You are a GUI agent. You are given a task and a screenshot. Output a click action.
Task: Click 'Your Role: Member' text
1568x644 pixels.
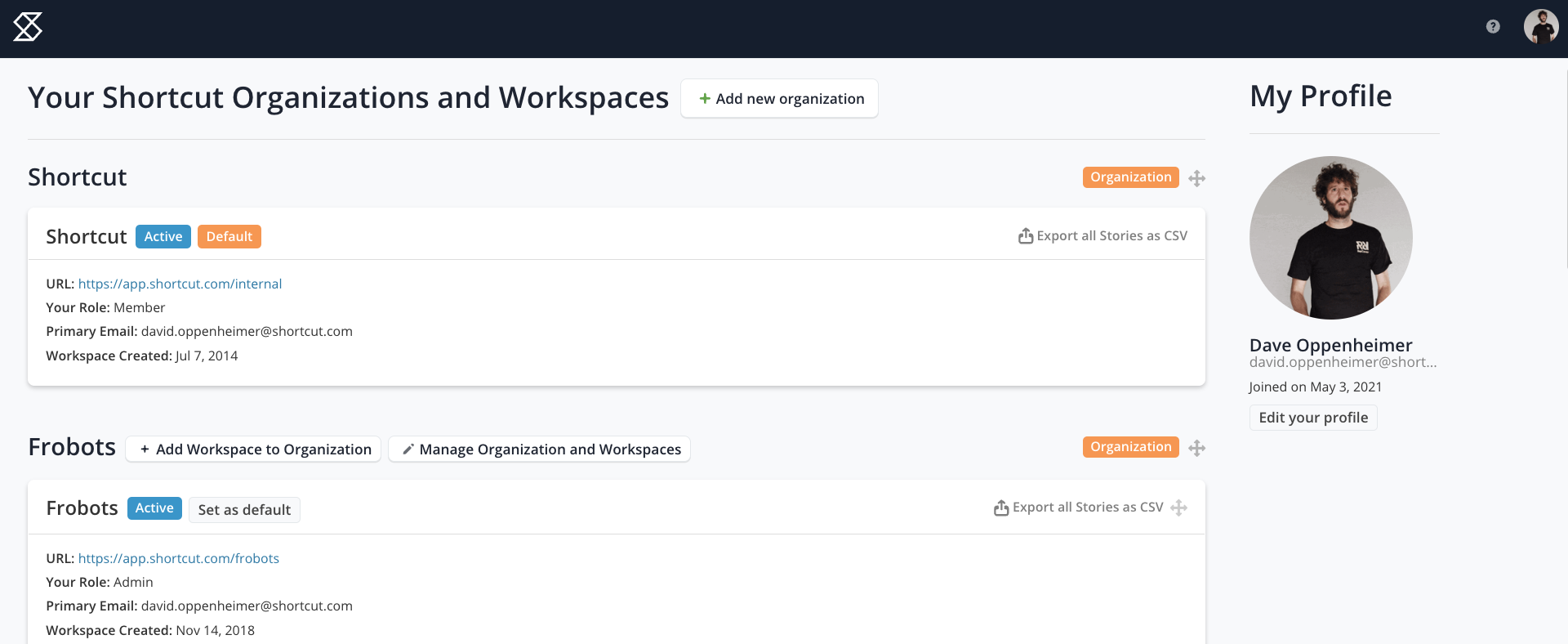click(105, 307)
